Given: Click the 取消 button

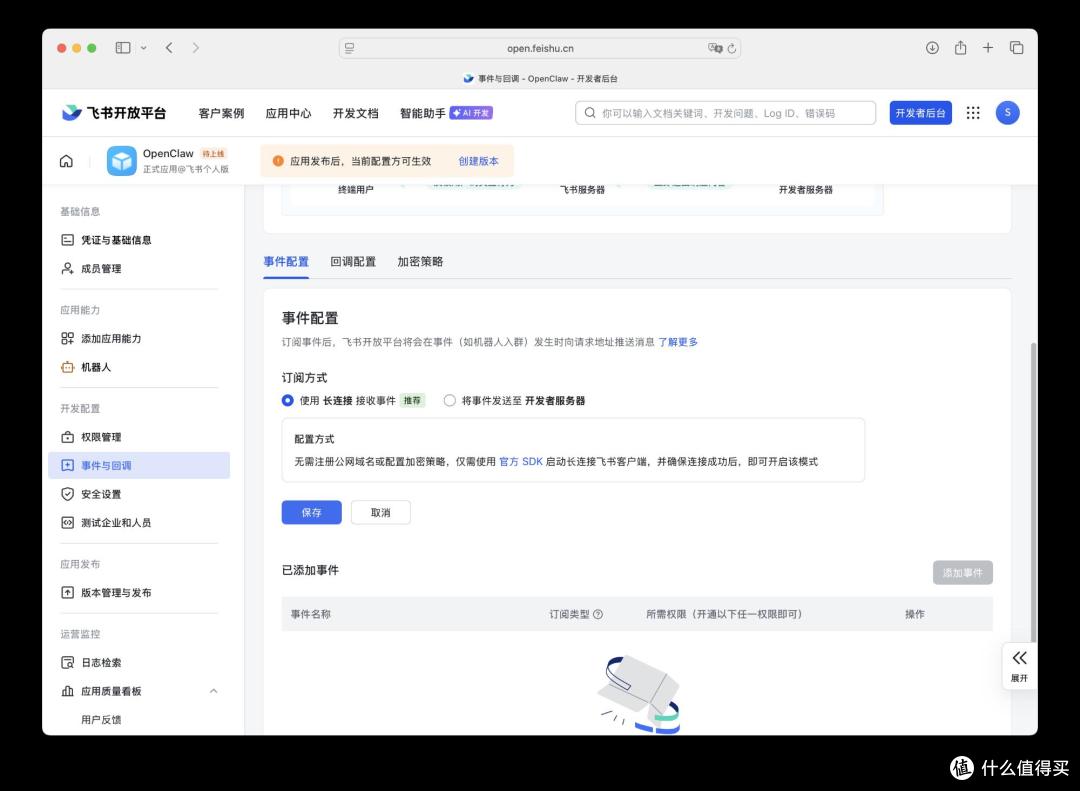Looking at the screenshot, I should coord(381,513).
